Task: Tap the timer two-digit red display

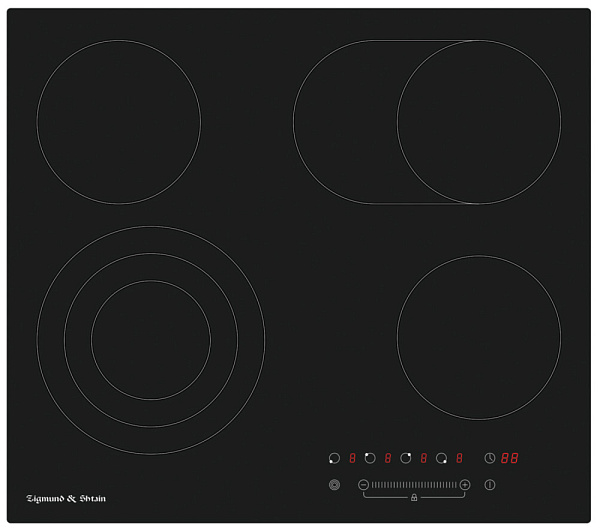Action: pyautogui.click(x=510, y=458)
